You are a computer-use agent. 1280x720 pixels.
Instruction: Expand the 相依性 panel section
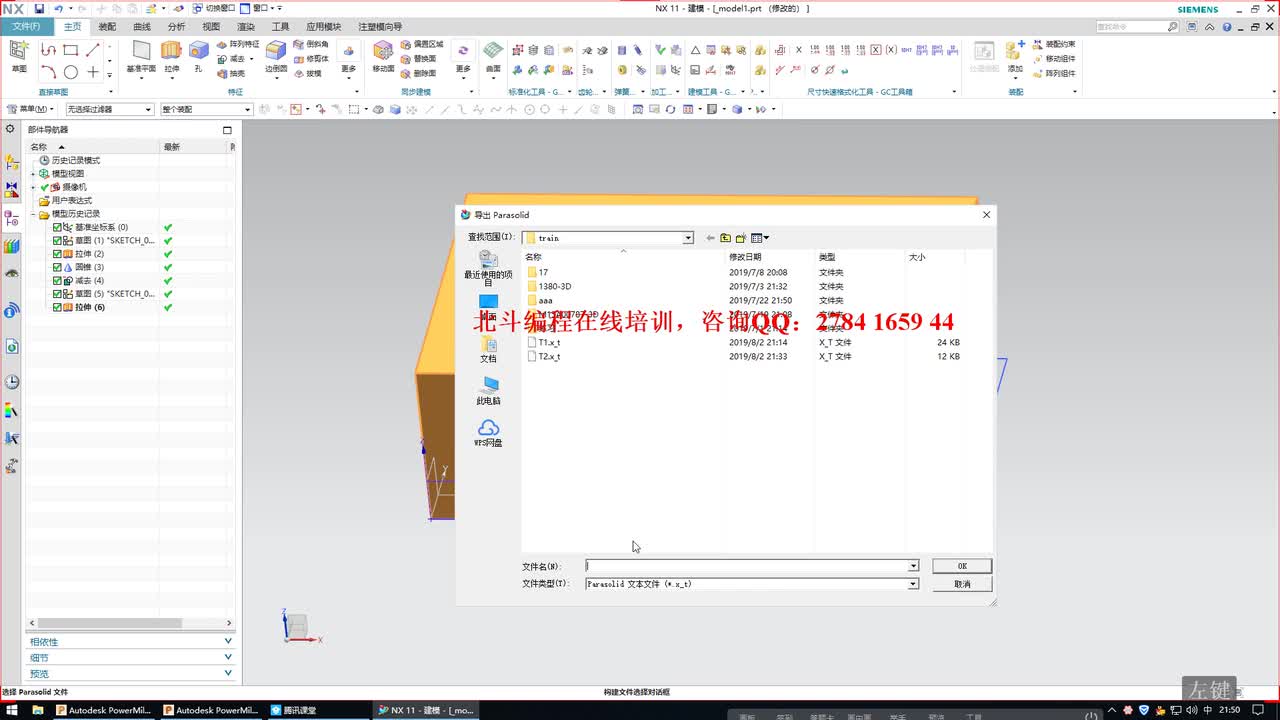coord(131,642)
